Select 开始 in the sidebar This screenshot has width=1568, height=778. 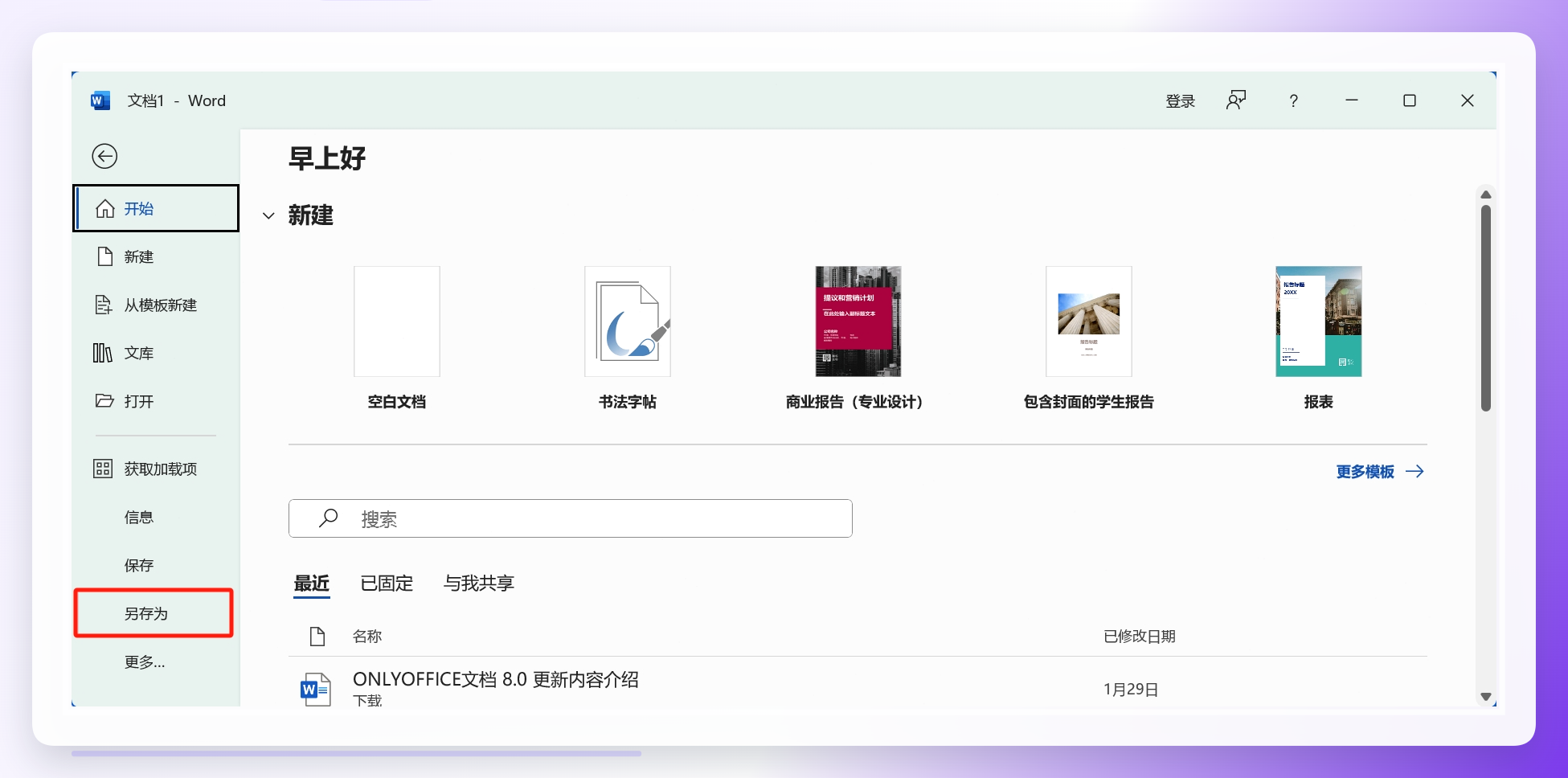tap(156, 208)
